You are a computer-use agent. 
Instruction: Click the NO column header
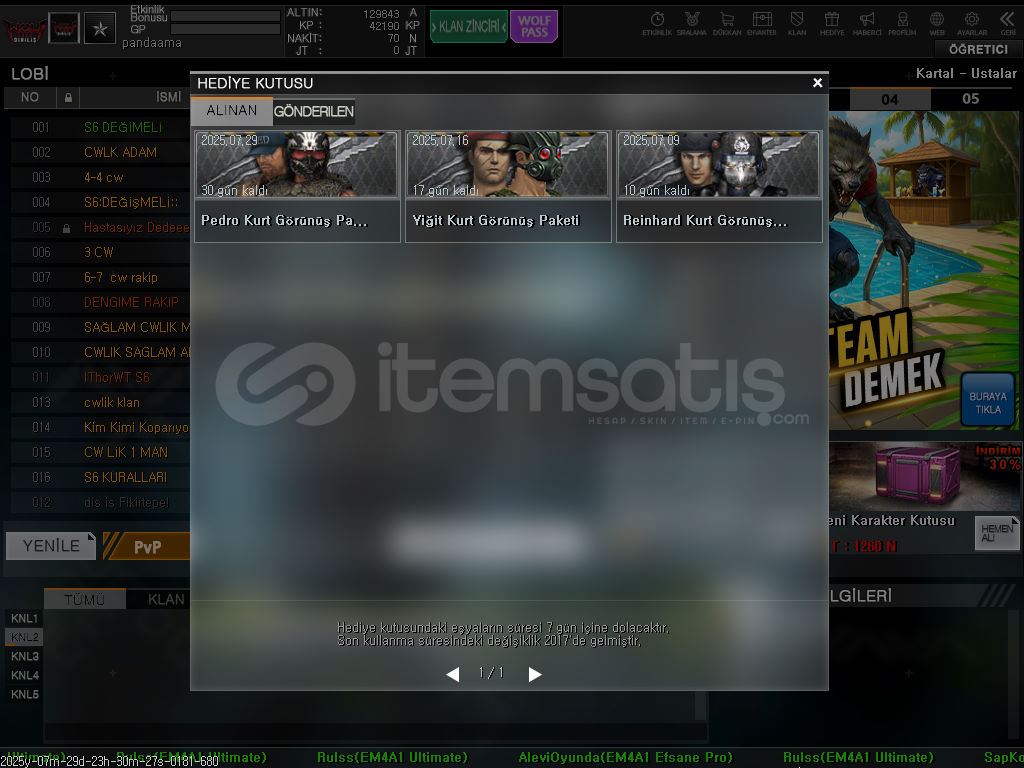[x=29, y=97]
